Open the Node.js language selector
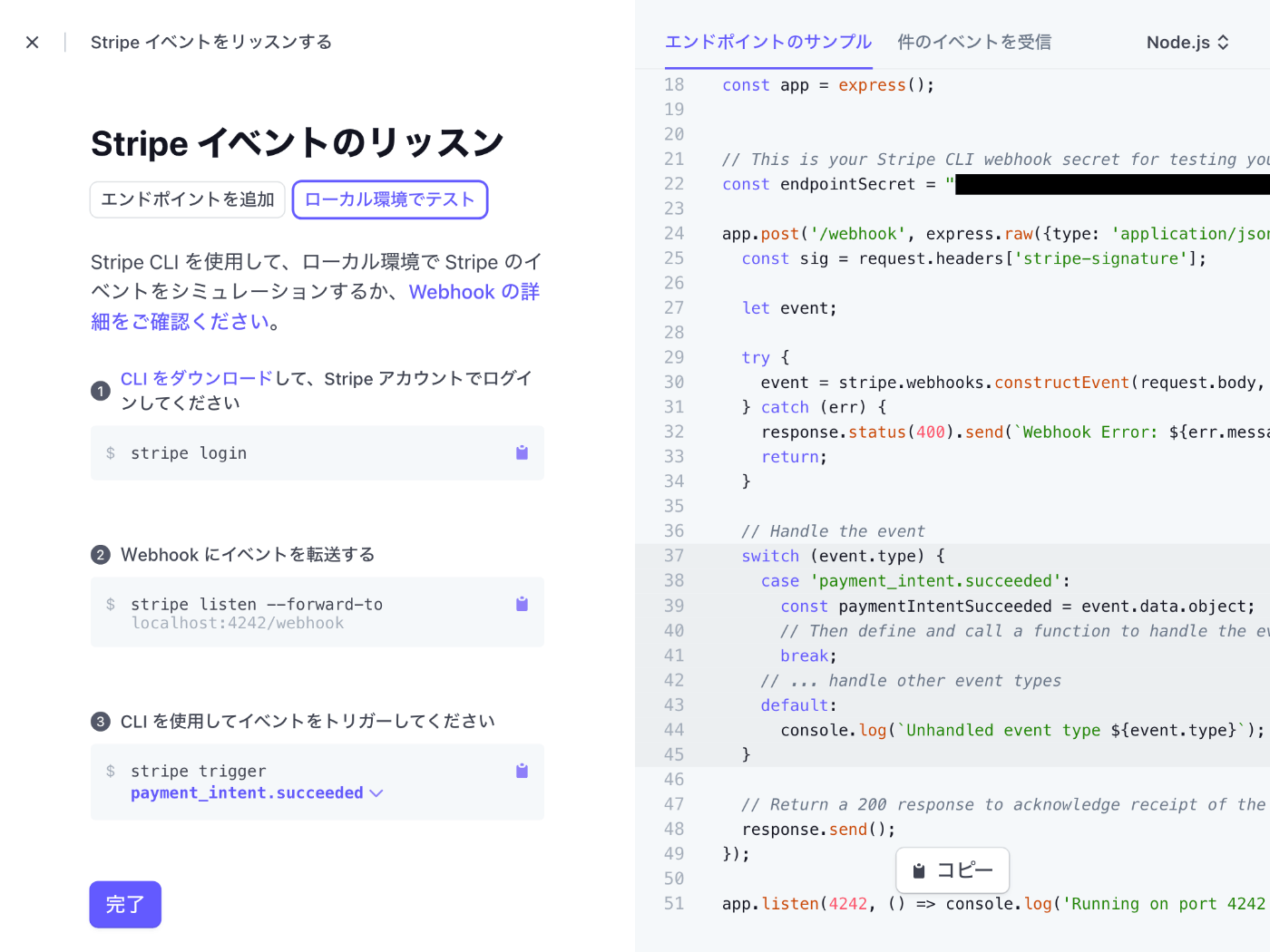This screenshot has width=1270, height=952. (1187, 43)
